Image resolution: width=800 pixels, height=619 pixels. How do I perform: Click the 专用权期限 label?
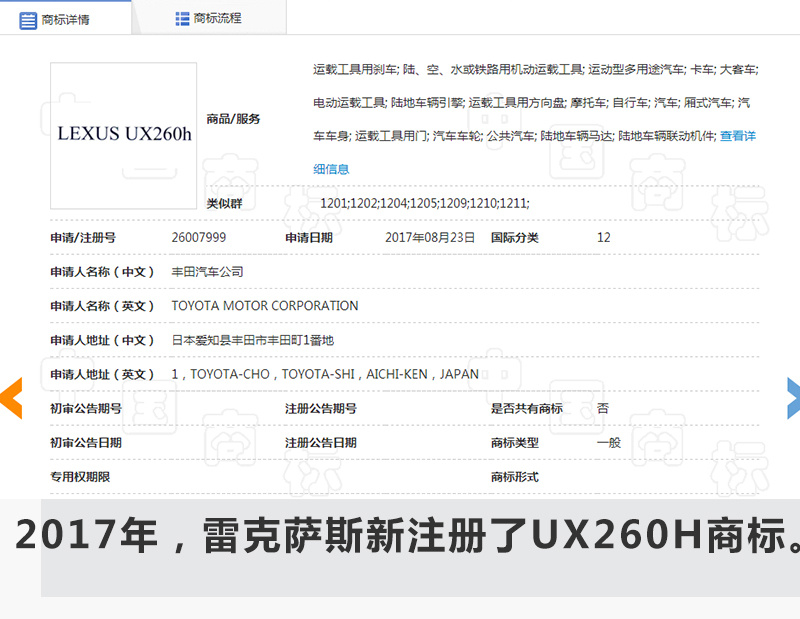click(80, 477)
